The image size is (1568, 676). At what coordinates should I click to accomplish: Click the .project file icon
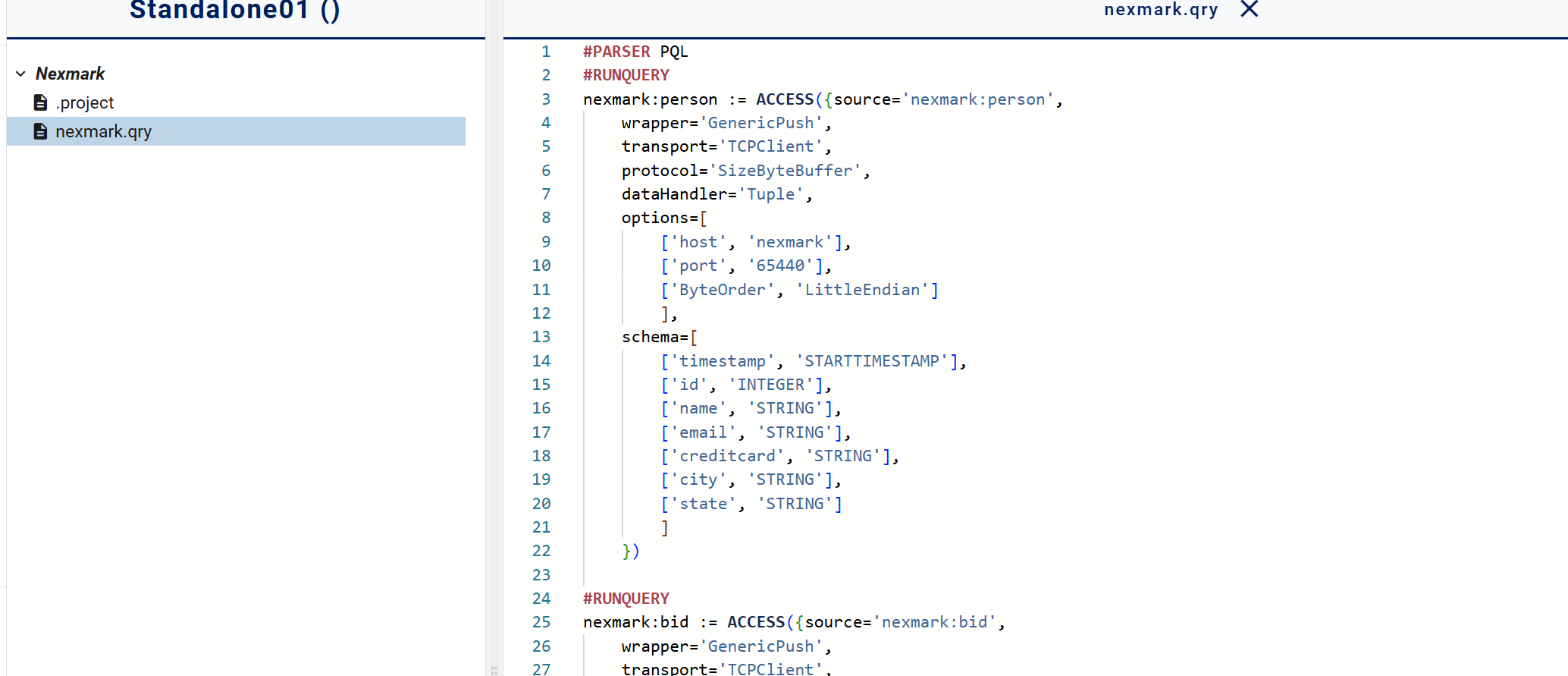(41, 102)
